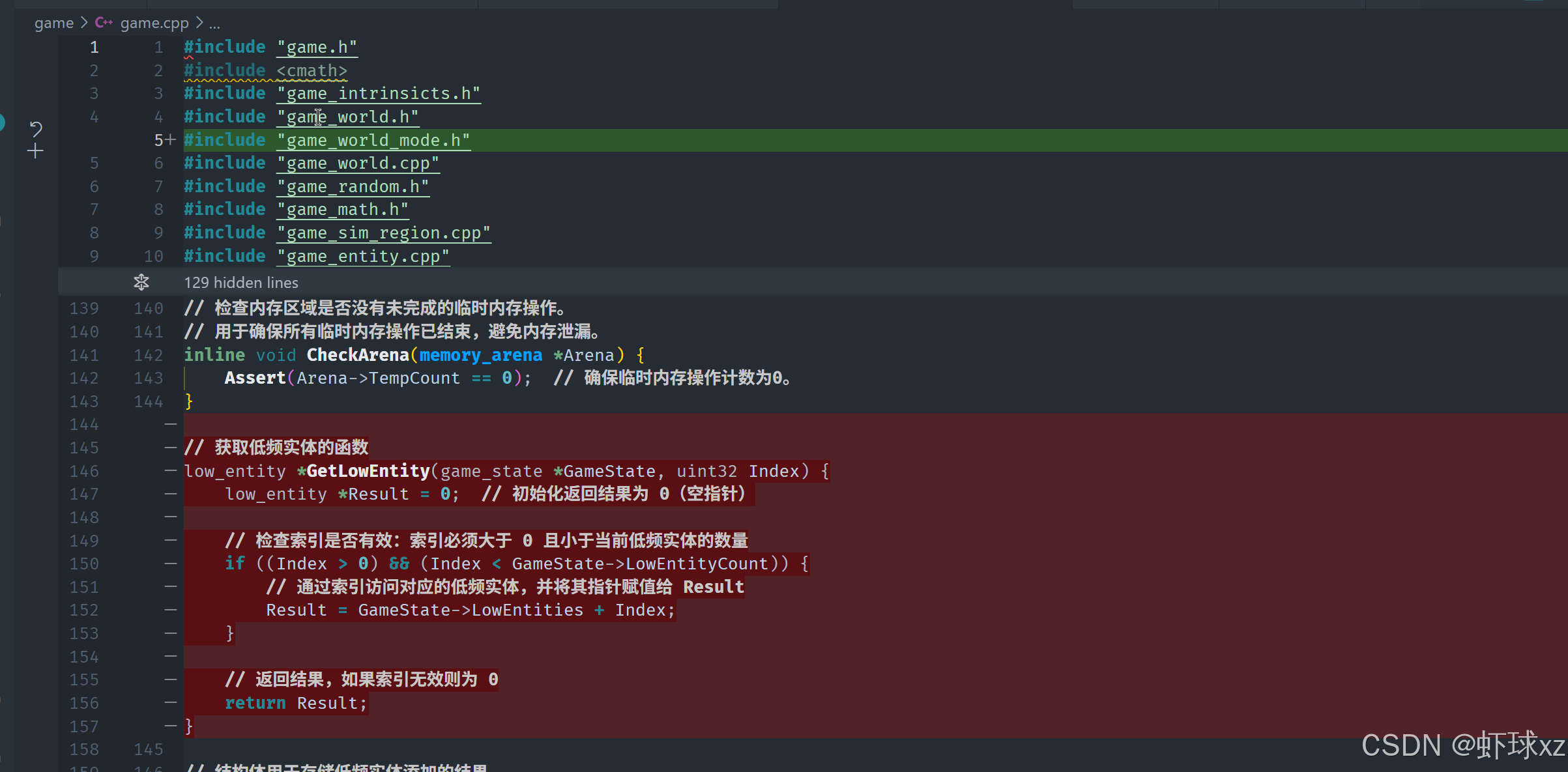This screenshot has height=772, width=1568.
Task: Click added line number 5 in gutter
Action: point(159,140)
